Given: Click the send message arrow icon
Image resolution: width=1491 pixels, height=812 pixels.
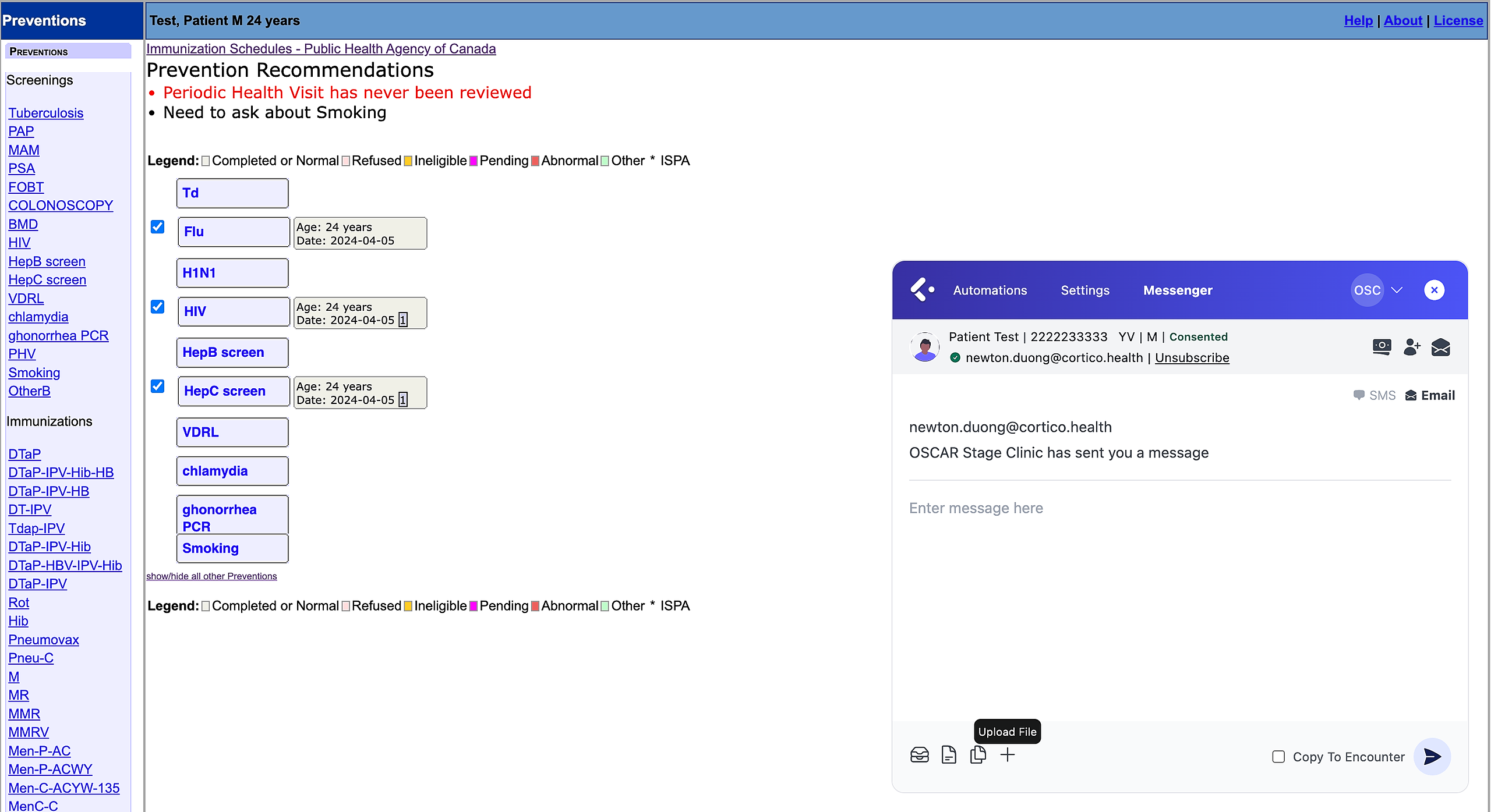Looking at the screenshot, I should [x=1432, y=756].
